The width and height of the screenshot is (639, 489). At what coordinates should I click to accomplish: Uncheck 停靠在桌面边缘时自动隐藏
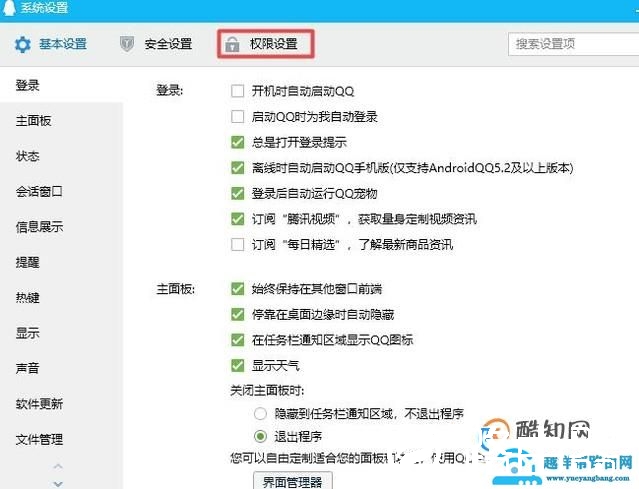click(238, 314)
